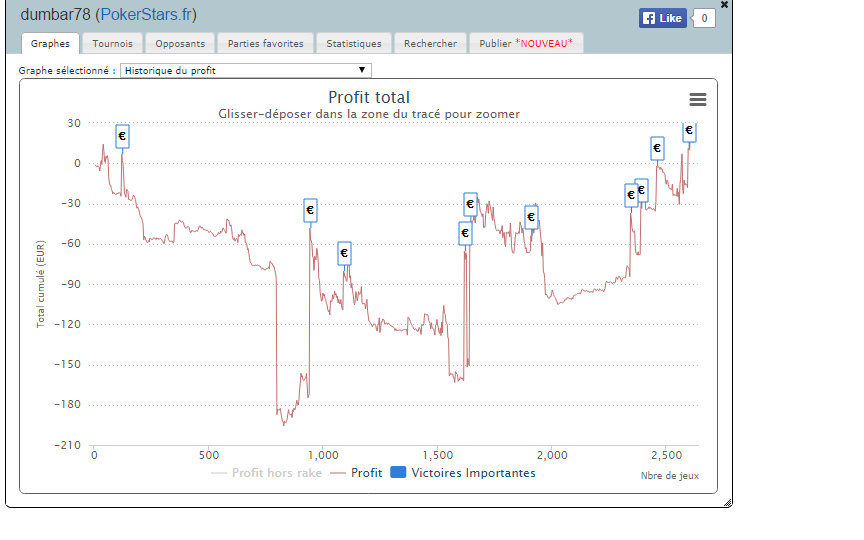Viewport: 864px width, 540px height.
Task: Click the 1,500 x-axis tick label
Action: (x=438, y=455)
